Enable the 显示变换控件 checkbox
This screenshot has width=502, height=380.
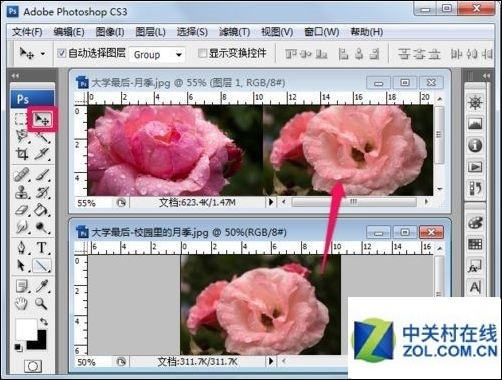[202, 53]
